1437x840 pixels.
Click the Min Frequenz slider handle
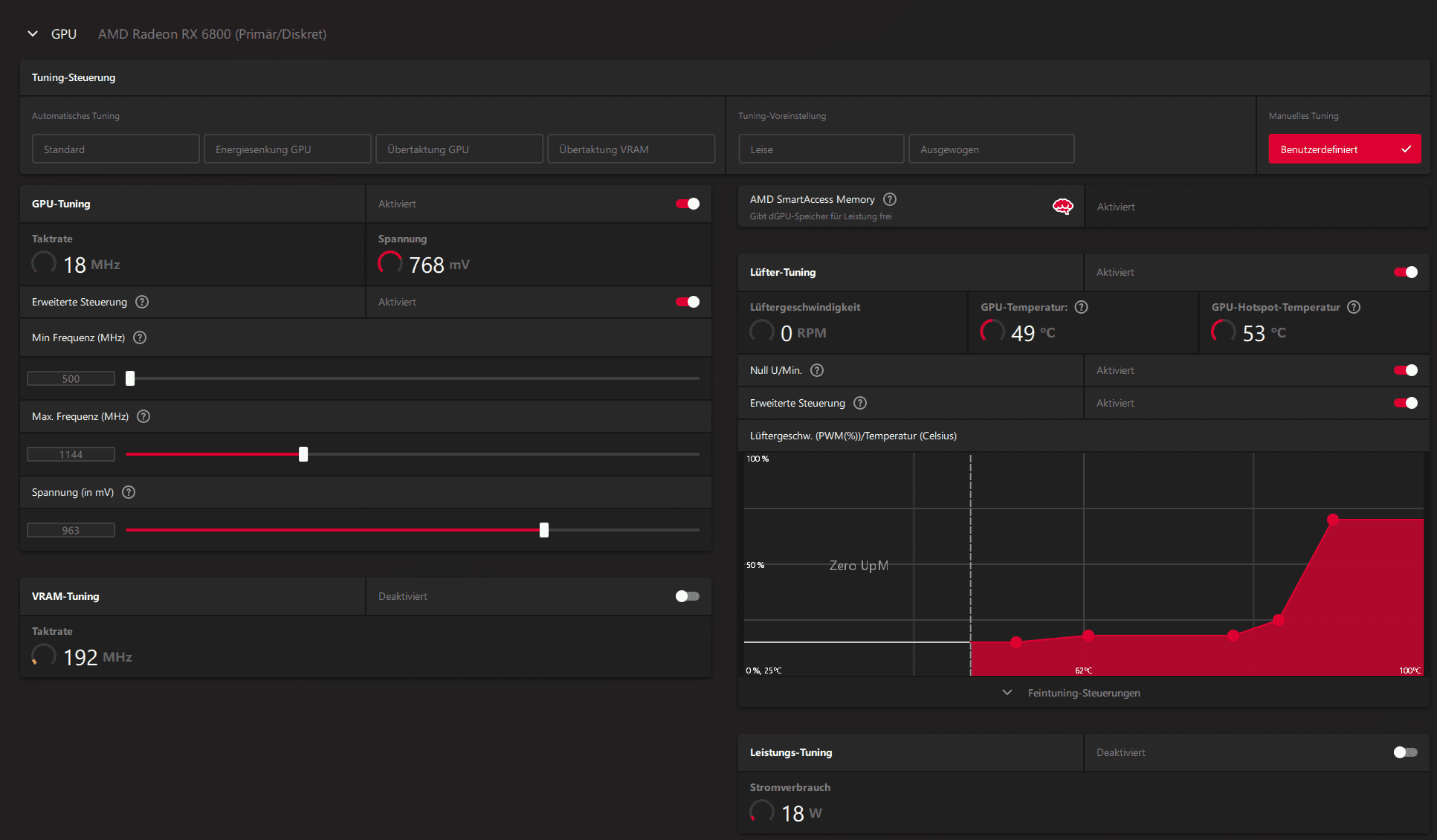130,378
